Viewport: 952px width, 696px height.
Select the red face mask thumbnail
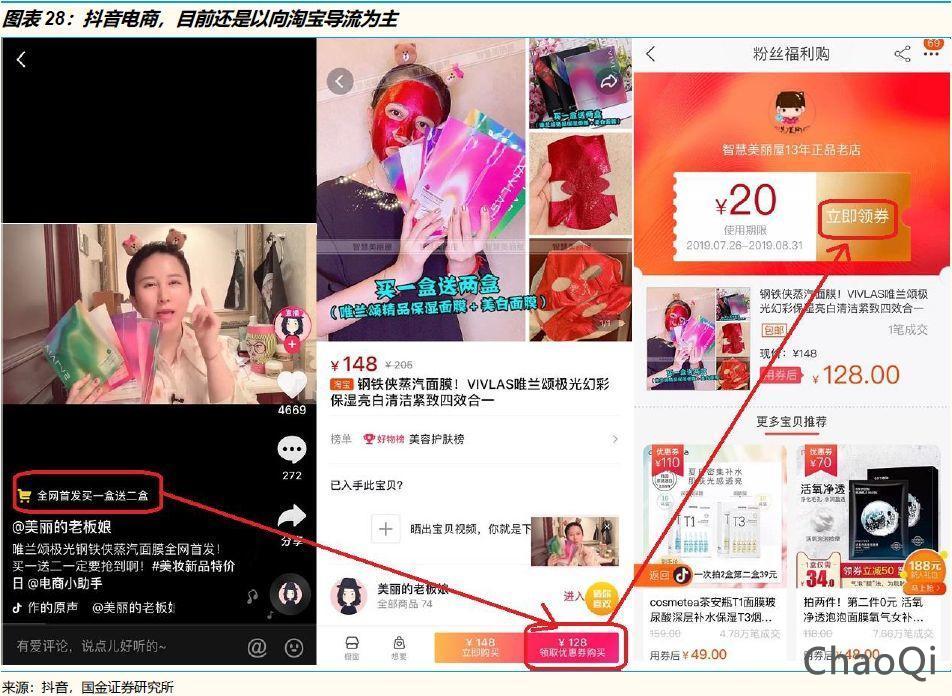pyautogui.click(x=580, y=290)
